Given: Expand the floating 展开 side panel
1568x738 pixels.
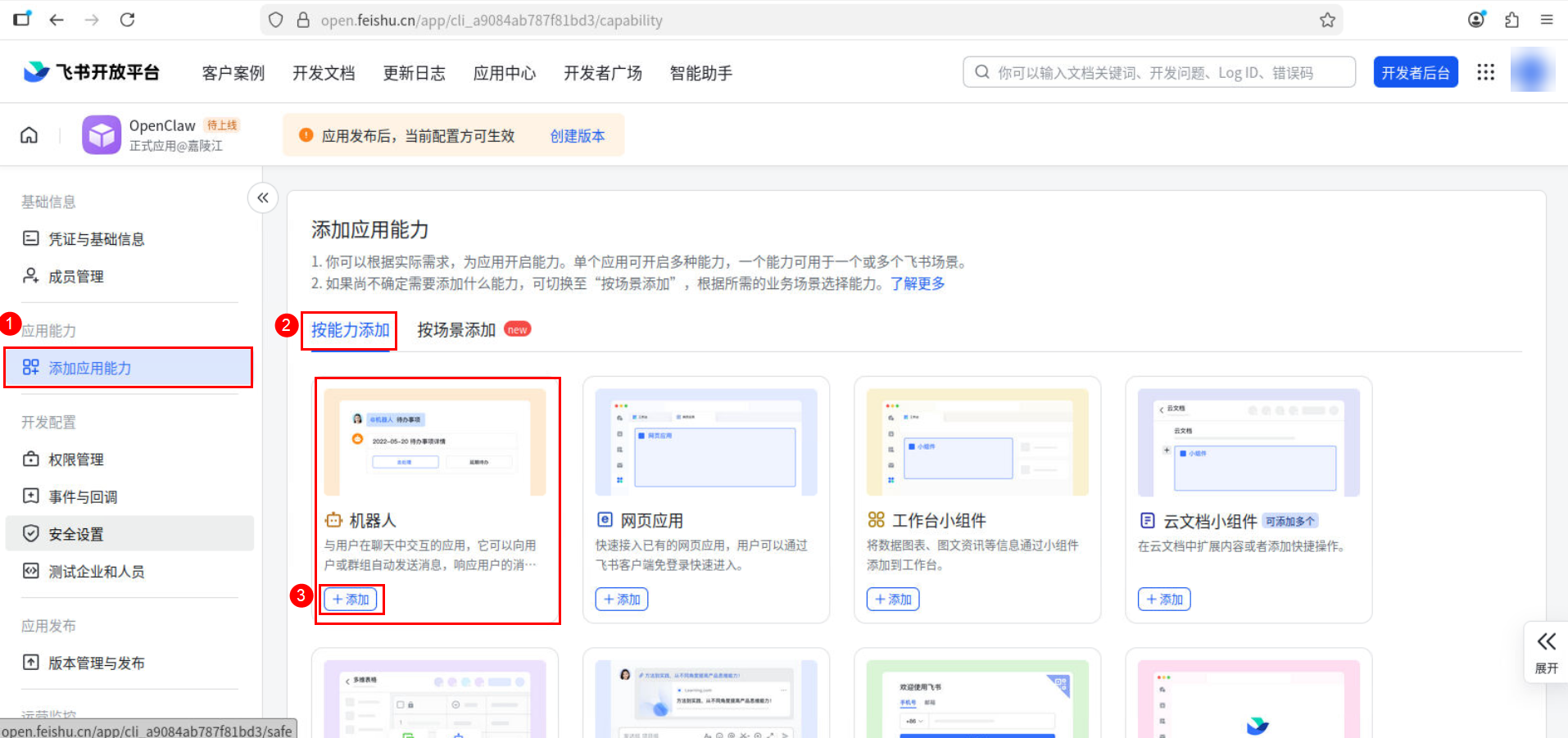Looking at the screenshot, I should click(1546, 654).
